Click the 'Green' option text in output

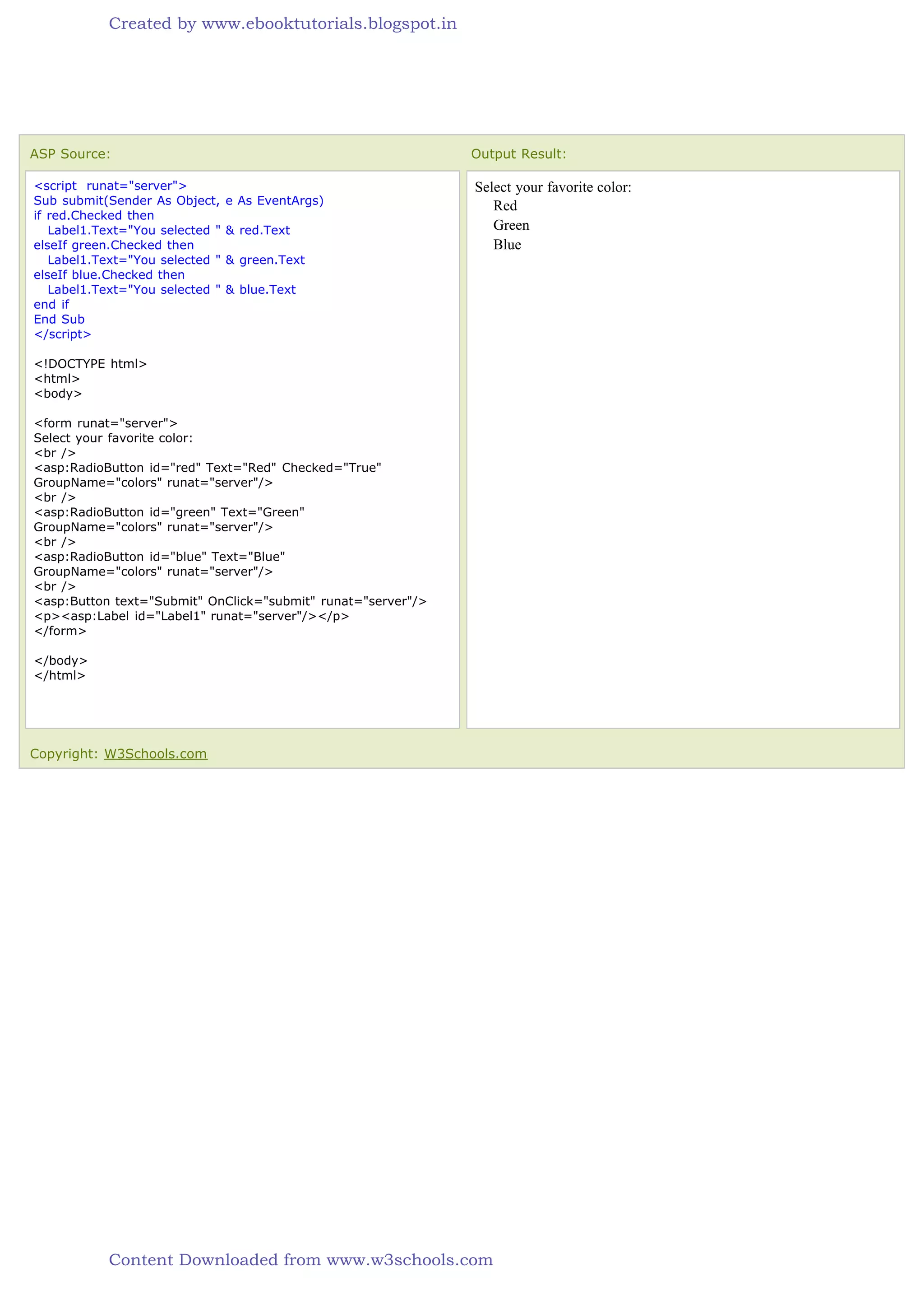click(511, 225)
